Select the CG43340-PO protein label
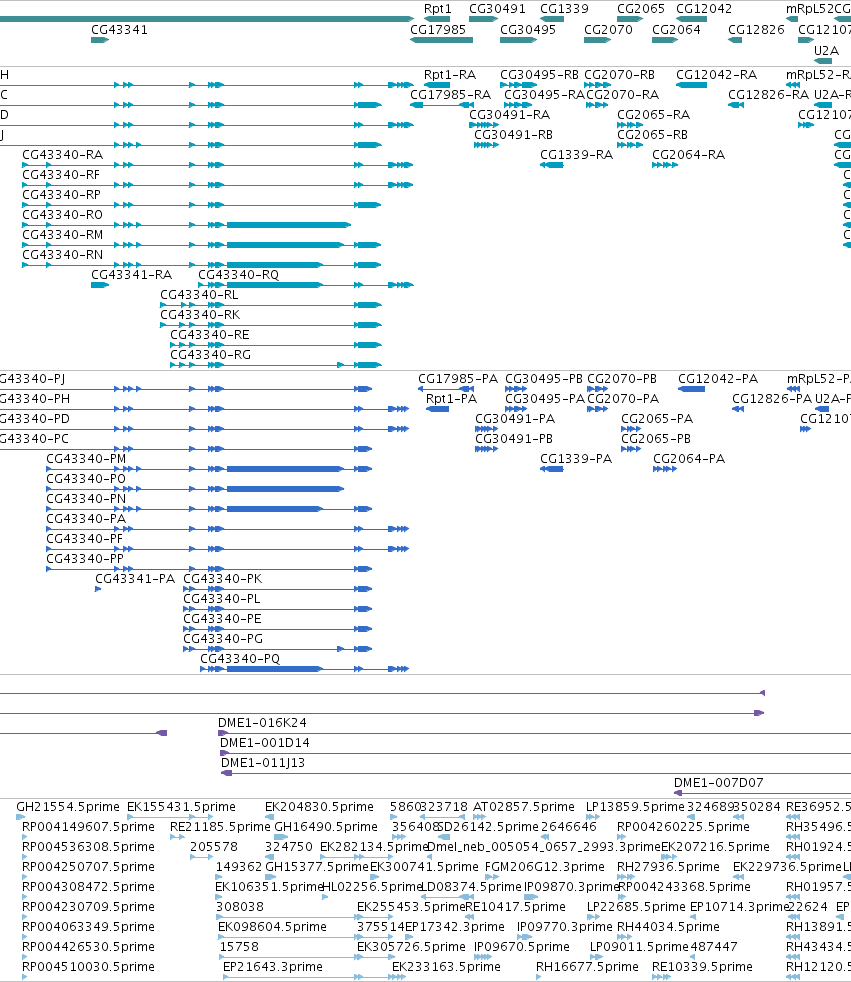 pos(86,479)
